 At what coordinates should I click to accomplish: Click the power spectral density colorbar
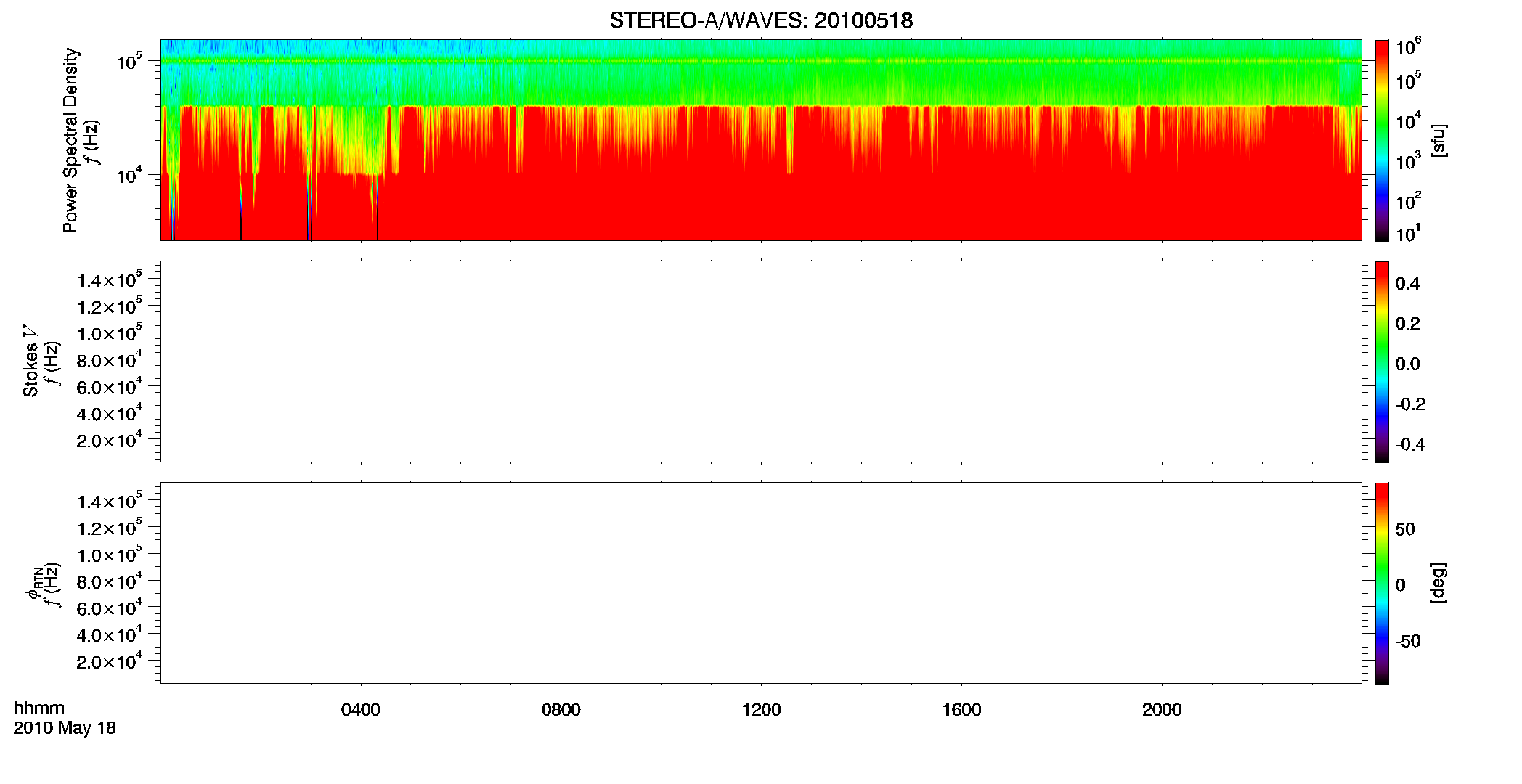point(1382,140)
